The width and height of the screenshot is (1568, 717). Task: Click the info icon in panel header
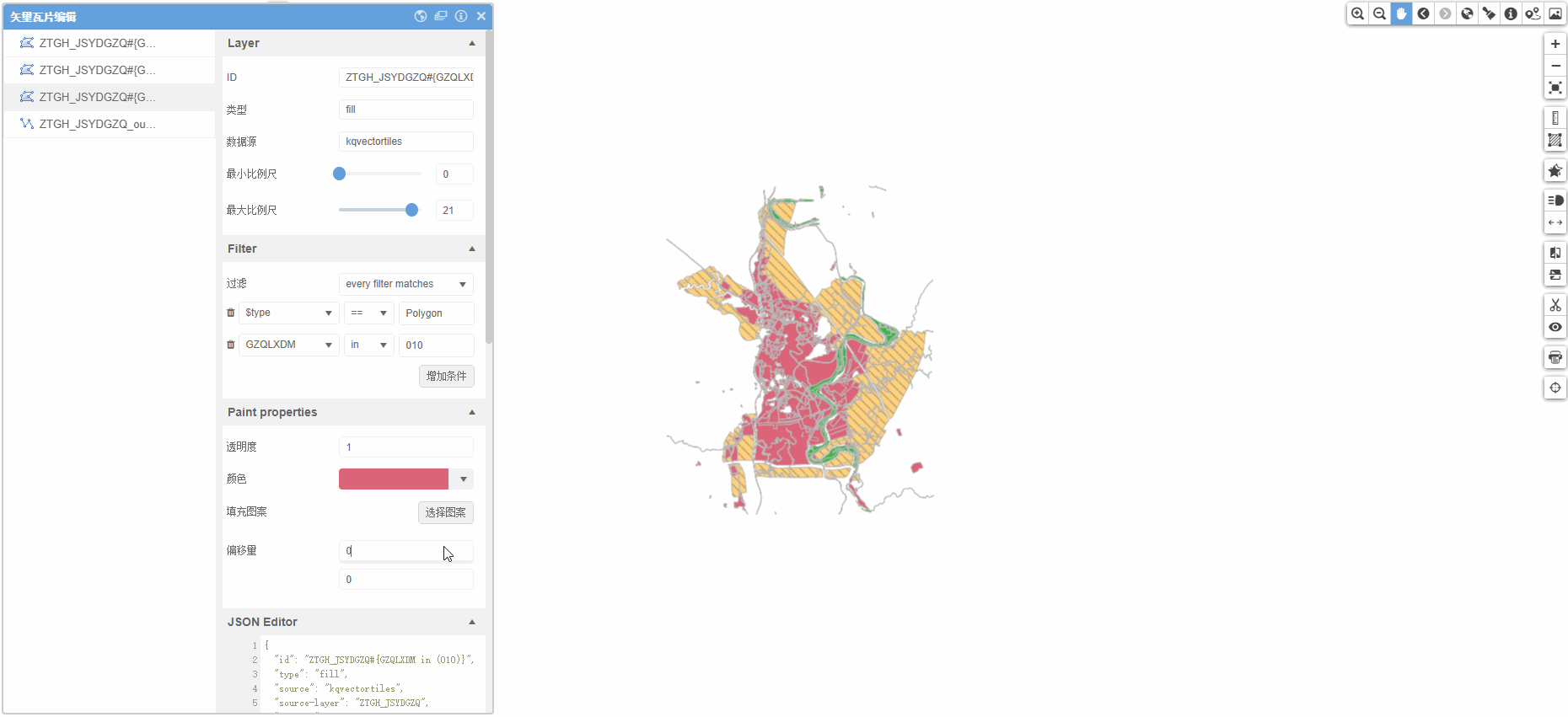461,16
